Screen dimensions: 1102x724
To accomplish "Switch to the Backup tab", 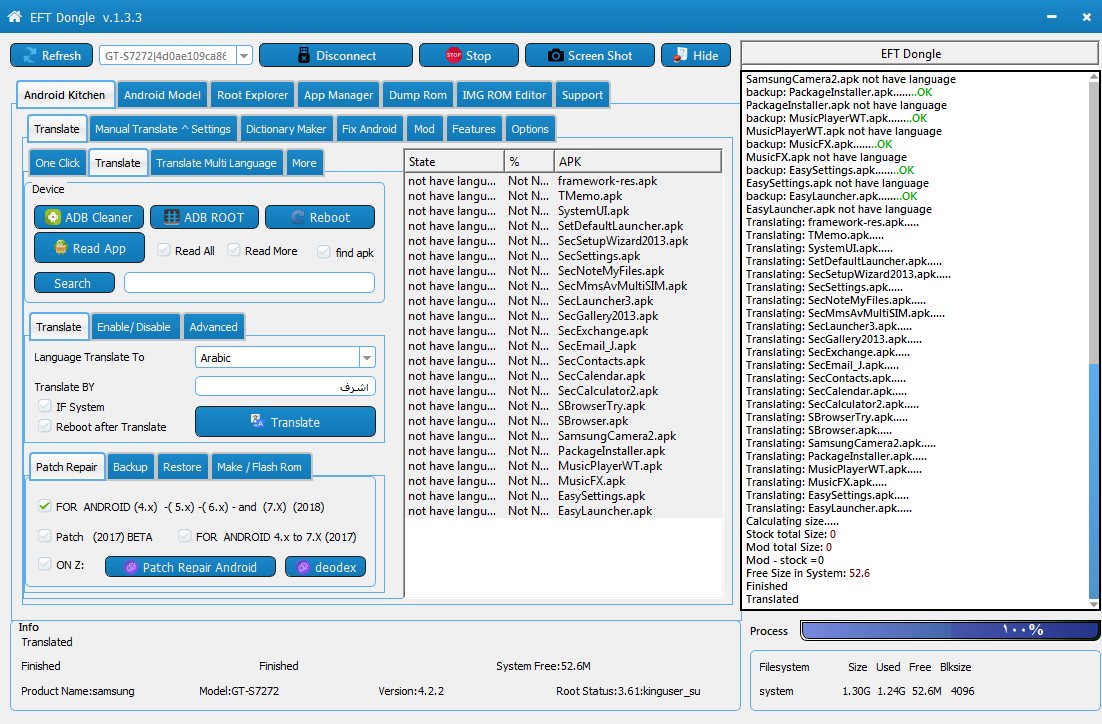I will point(130,467).
